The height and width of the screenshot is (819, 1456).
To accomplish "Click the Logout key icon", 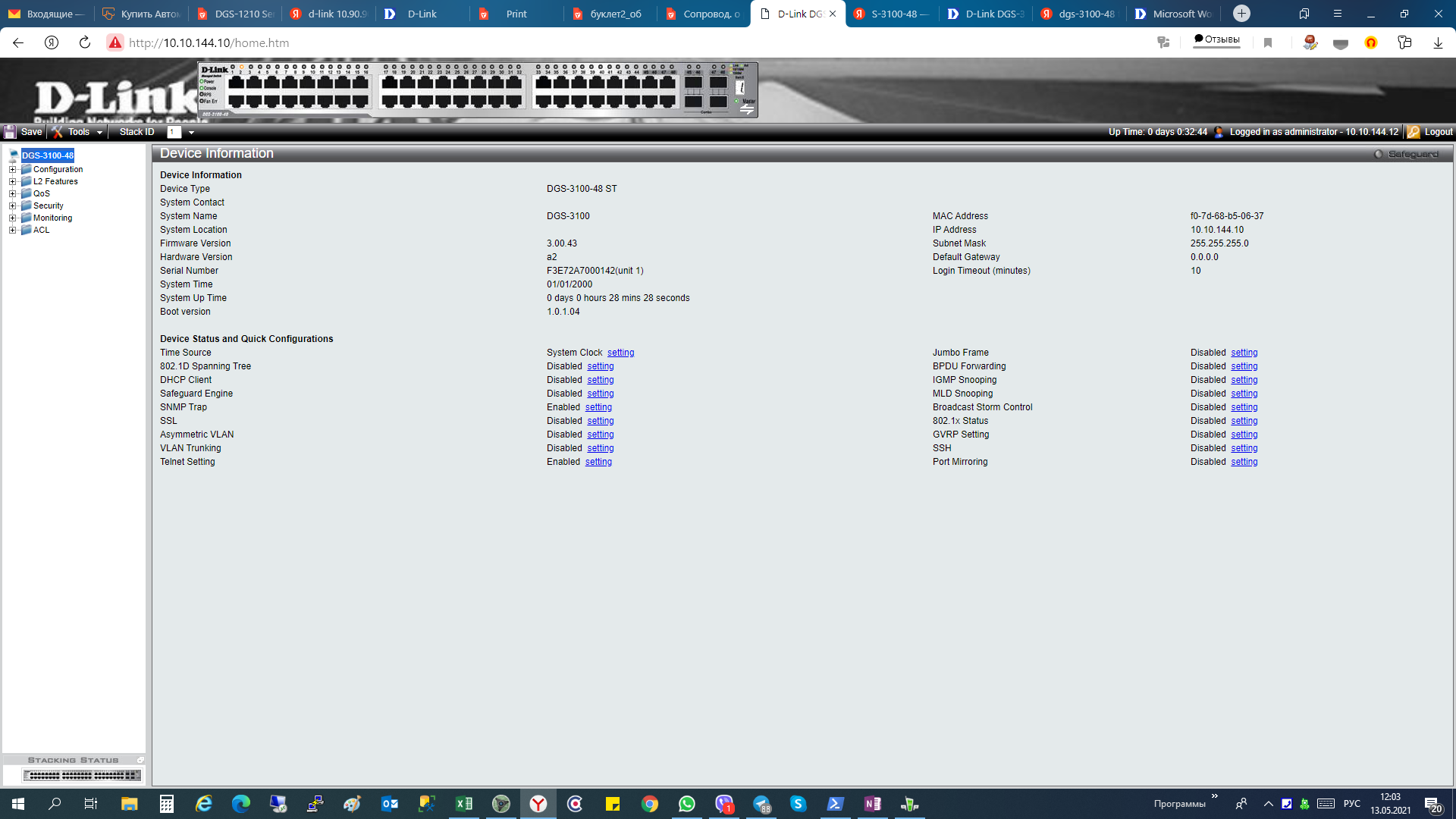I will click(1414, 132).
